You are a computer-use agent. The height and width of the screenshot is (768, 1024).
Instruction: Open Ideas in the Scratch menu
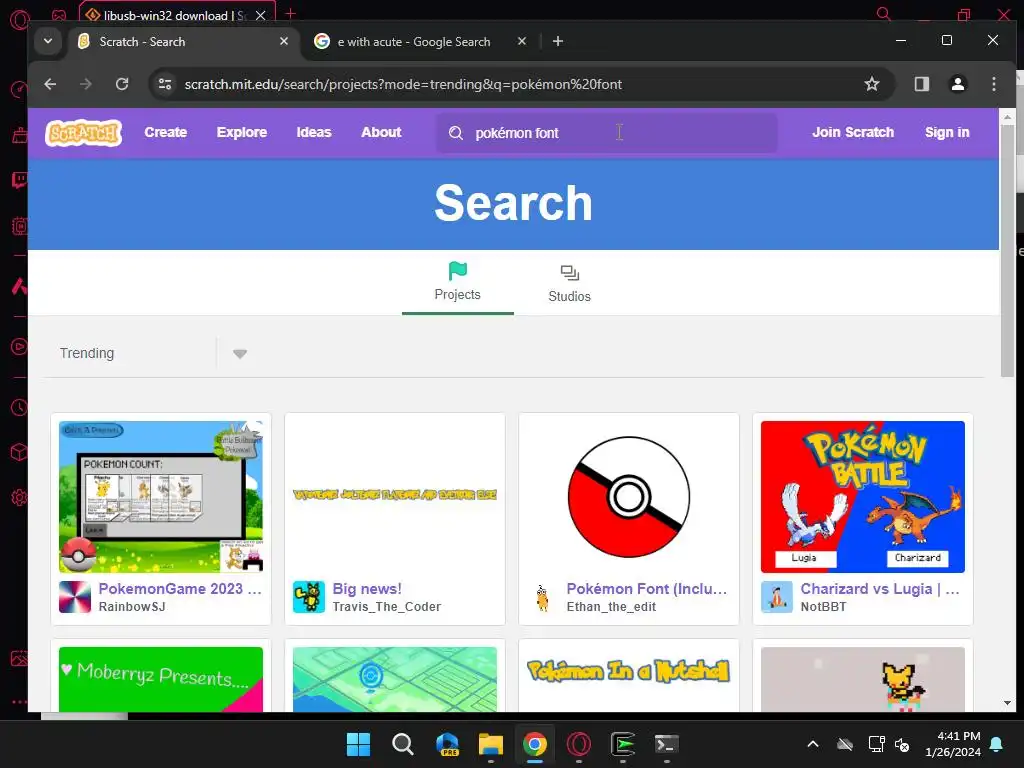point(314,133)
